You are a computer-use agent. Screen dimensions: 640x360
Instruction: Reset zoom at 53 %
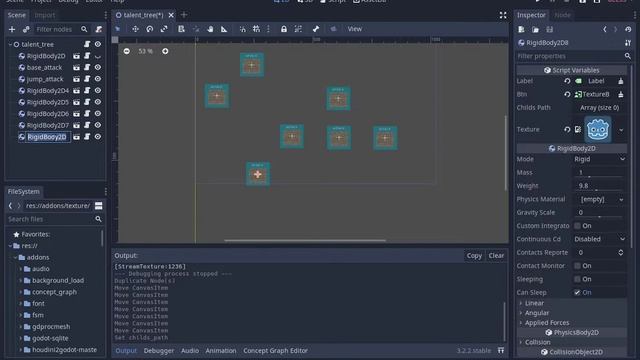click(x=145, y=51)
